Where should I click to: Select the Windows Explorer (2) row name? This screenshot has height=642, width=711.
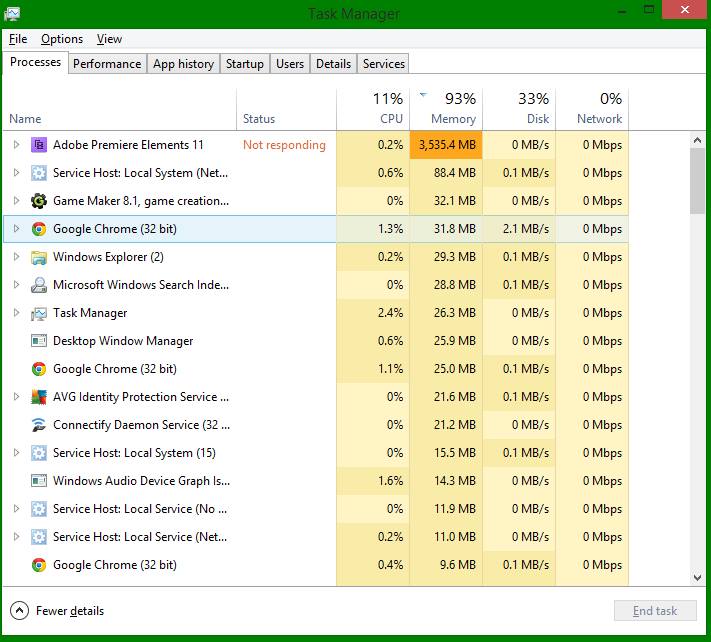pos(108,257)
